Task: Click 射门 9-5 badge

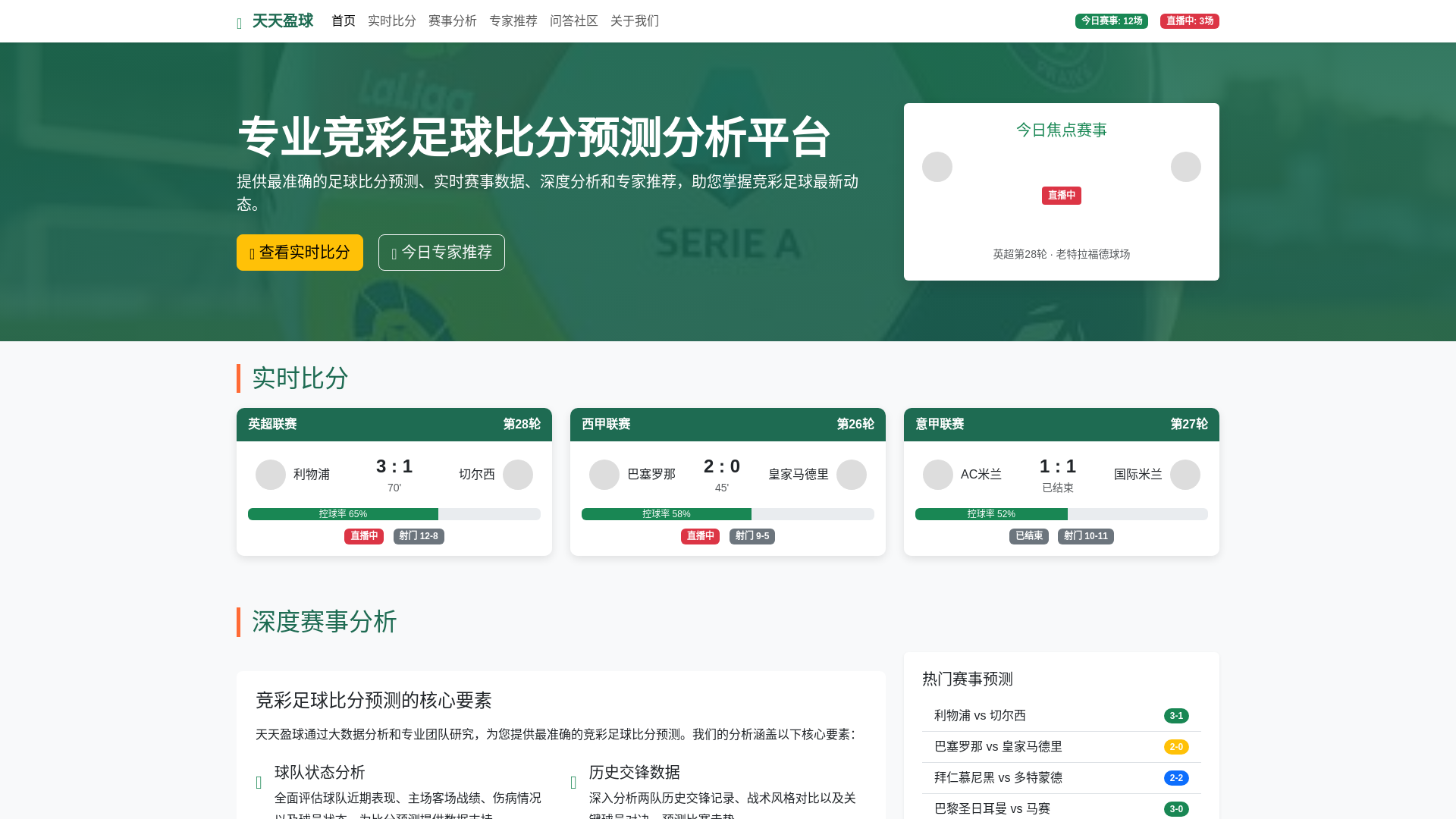Action: pyautogui.click(x=752, y=536)
